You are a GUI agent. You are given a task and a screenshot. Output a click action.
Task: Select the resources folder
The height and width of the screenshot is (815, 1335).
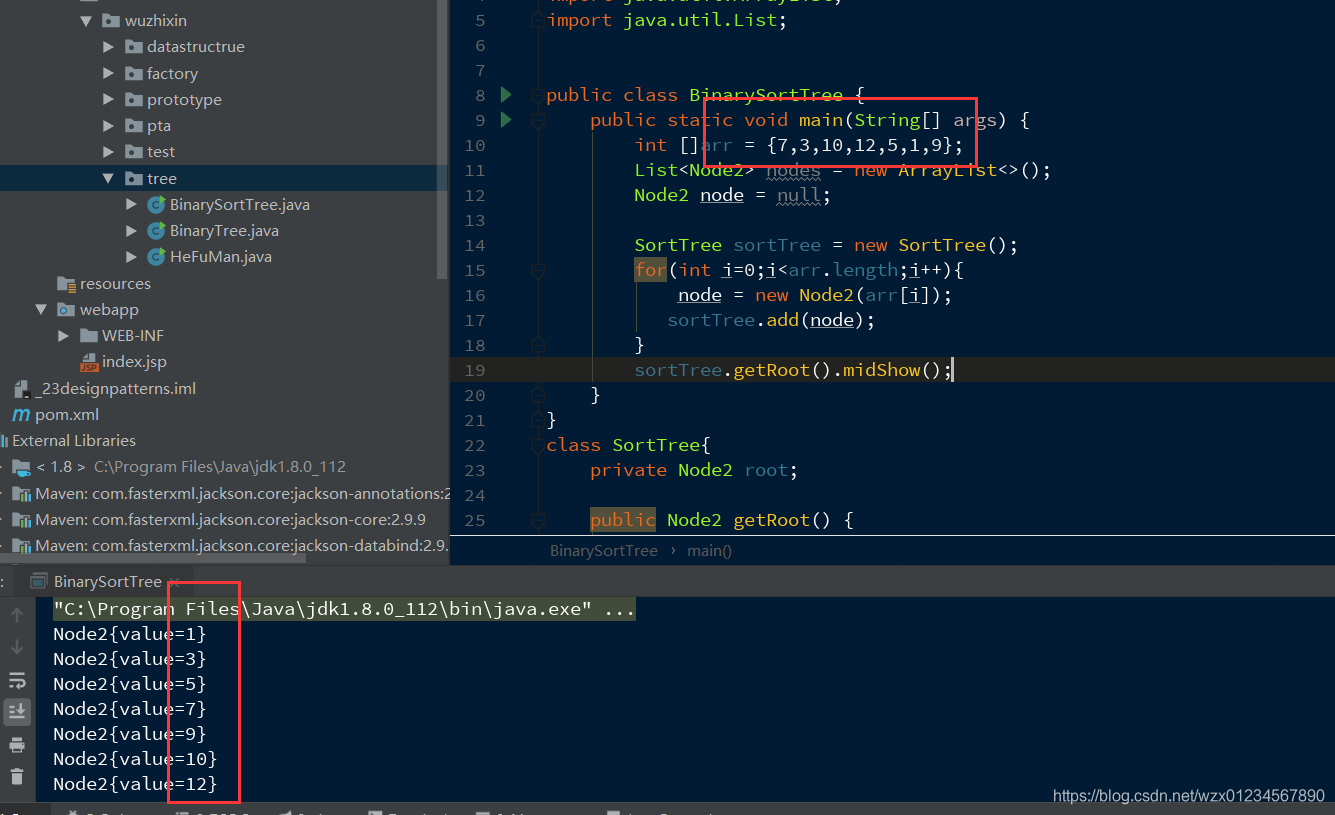115,284
